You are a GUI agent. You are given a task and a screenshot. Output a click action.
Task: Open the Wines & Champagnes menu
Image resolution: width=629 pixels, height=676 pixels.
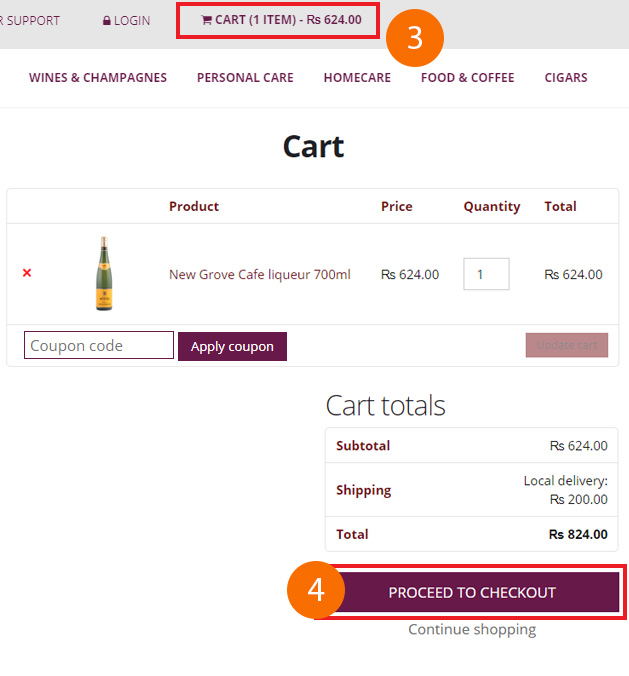point(98,78)
